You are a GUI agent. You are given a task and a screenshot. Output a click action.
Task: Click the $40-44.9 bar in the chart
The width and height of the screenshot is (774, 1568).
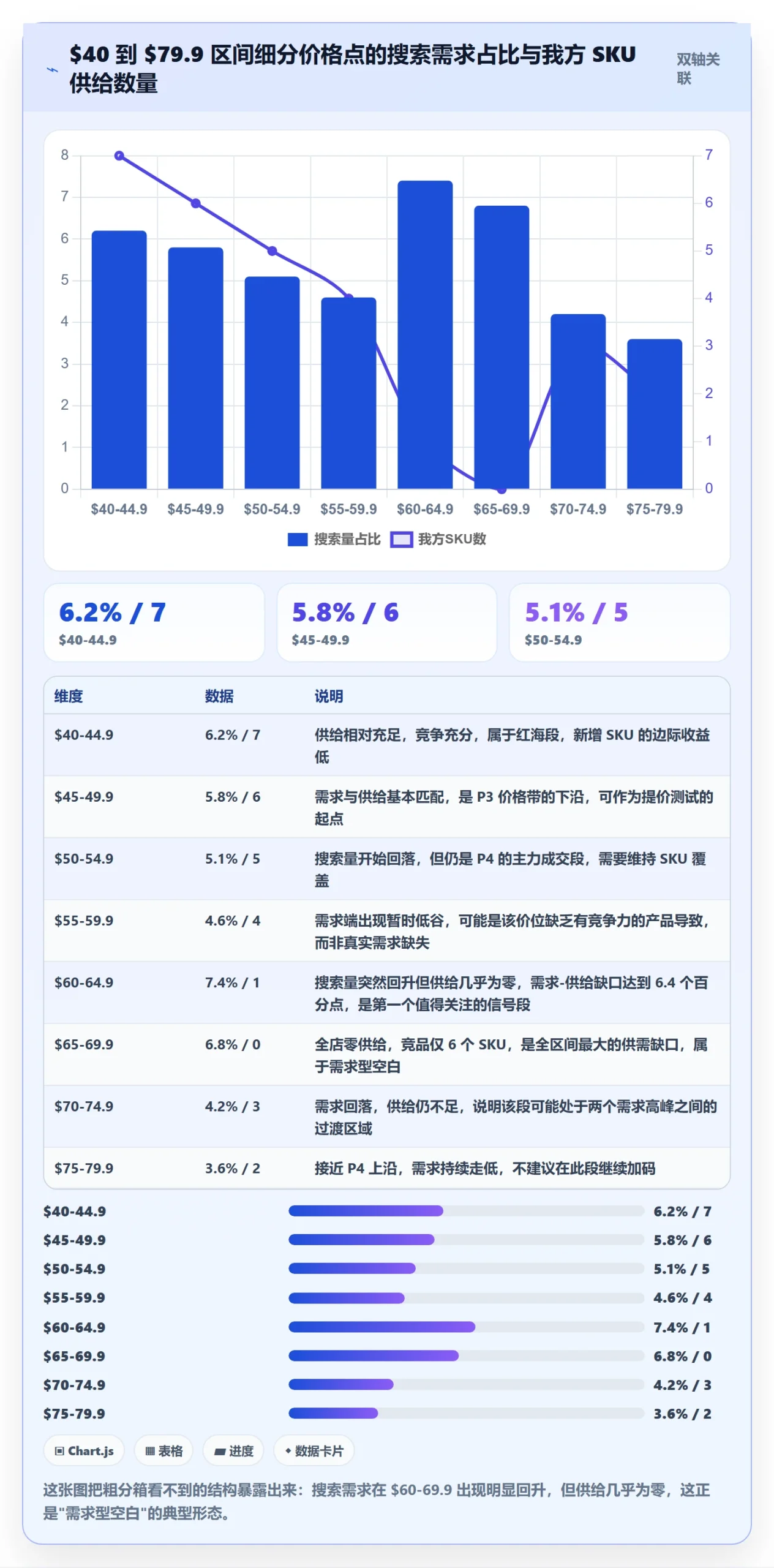point(119,360)
